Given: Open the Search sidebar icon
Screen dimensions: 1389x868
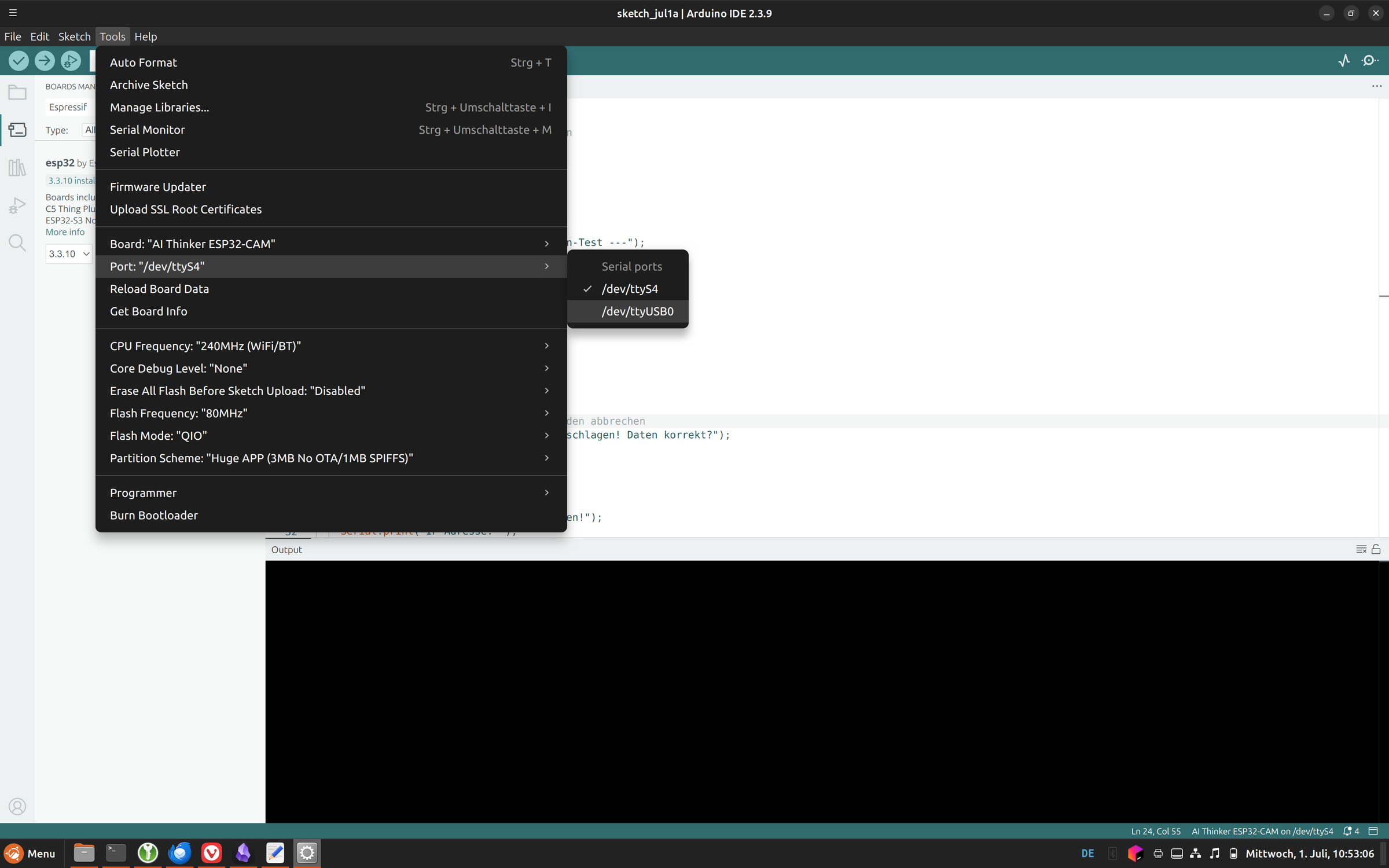Looking at the screenshot, I should [x=17, y=242].
